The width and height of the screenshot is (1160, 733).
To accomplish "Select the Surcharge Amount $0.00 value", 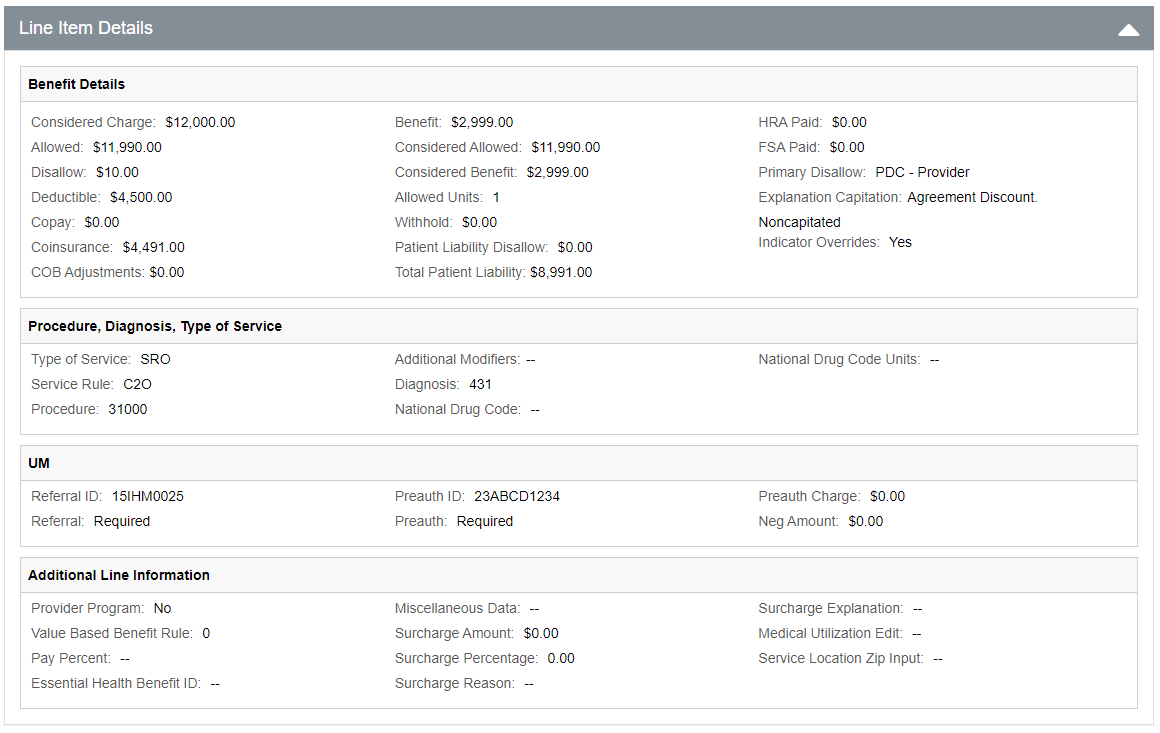I will pos(541,633).
